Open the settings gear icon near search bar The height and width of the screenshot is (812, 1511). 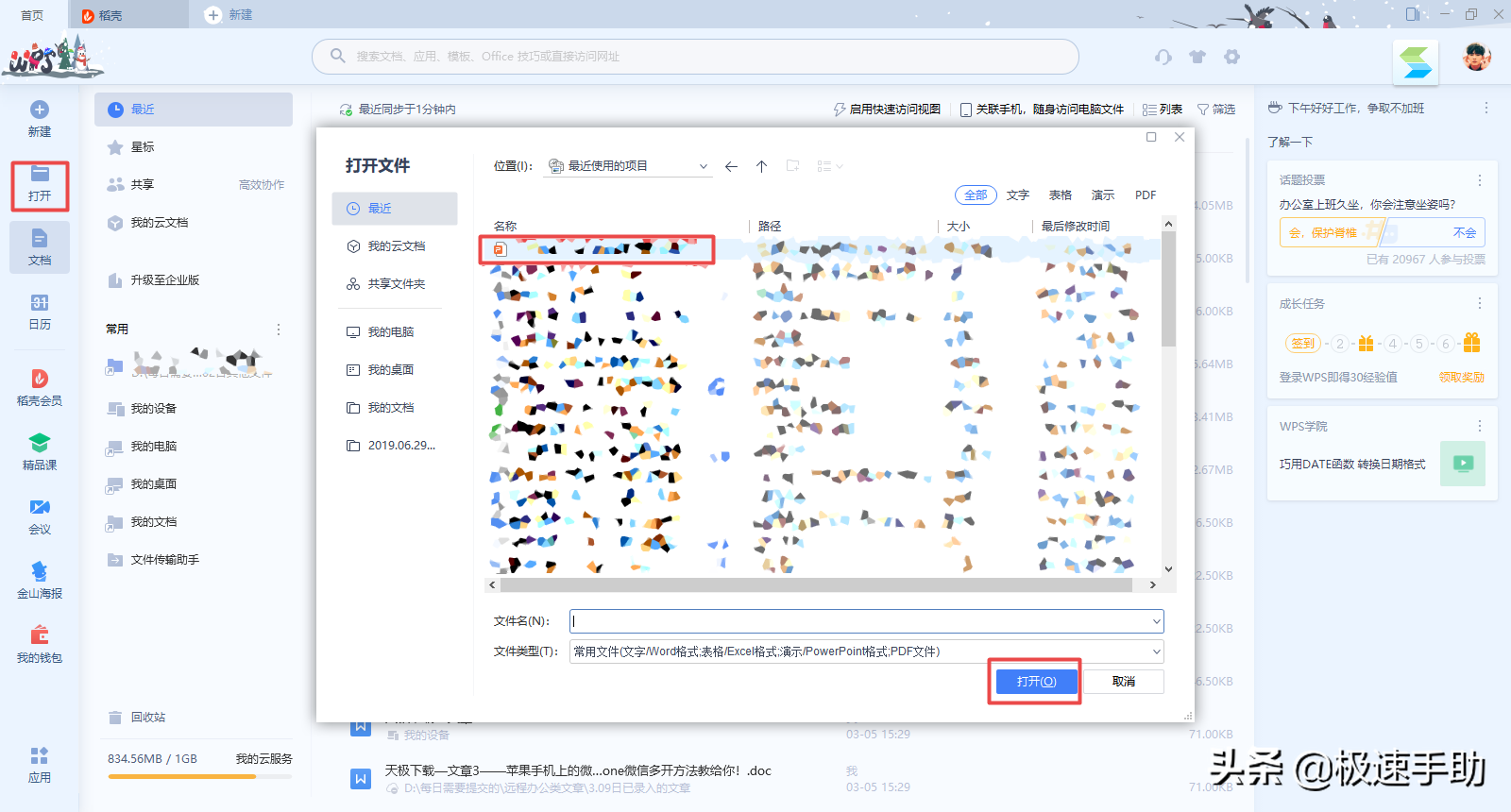click(x=1231, y=57)
